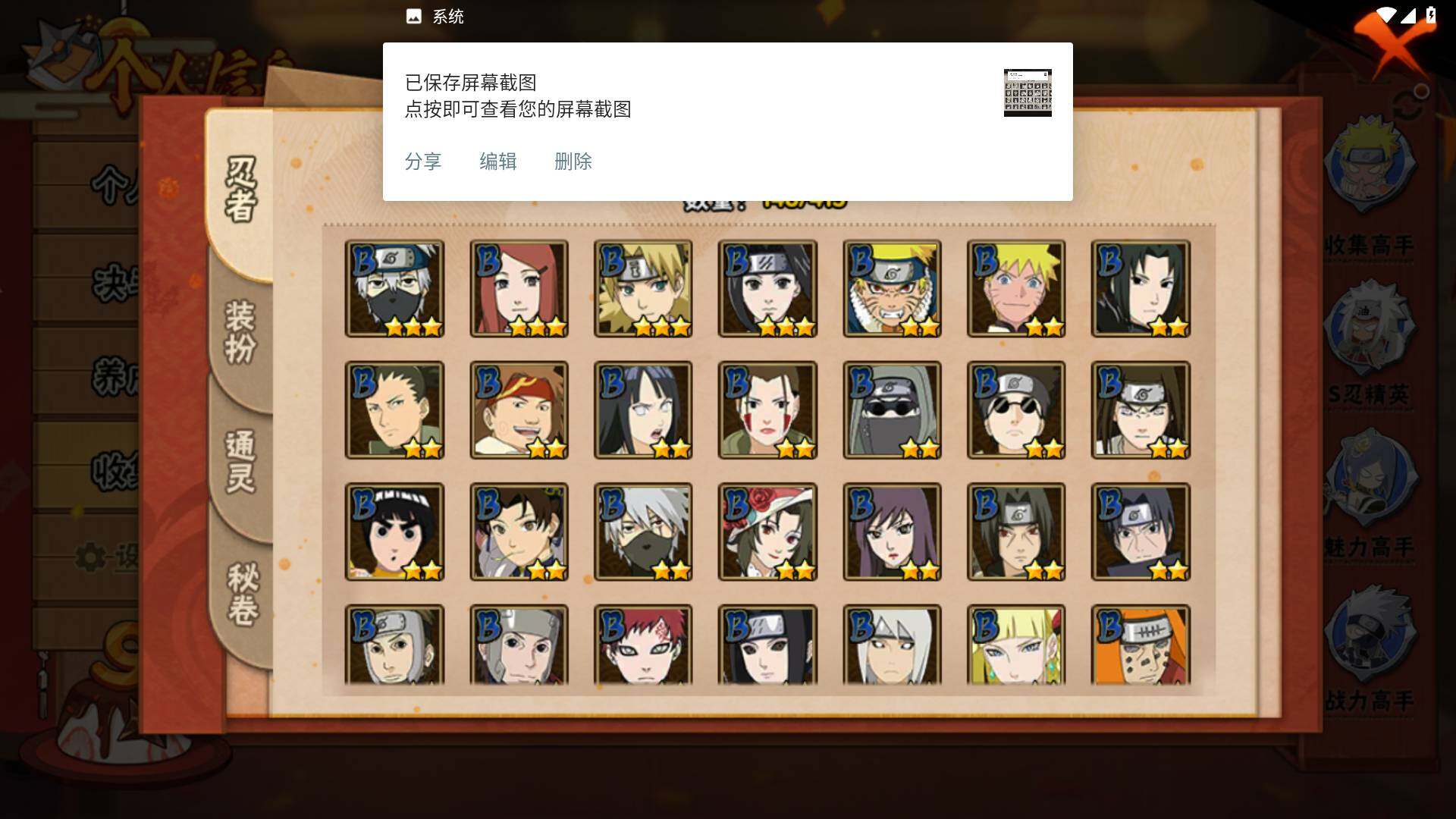Select the masked Kakashi ninja portrait in the first row
1456x819 pixels.
click(x=394, y=288)
